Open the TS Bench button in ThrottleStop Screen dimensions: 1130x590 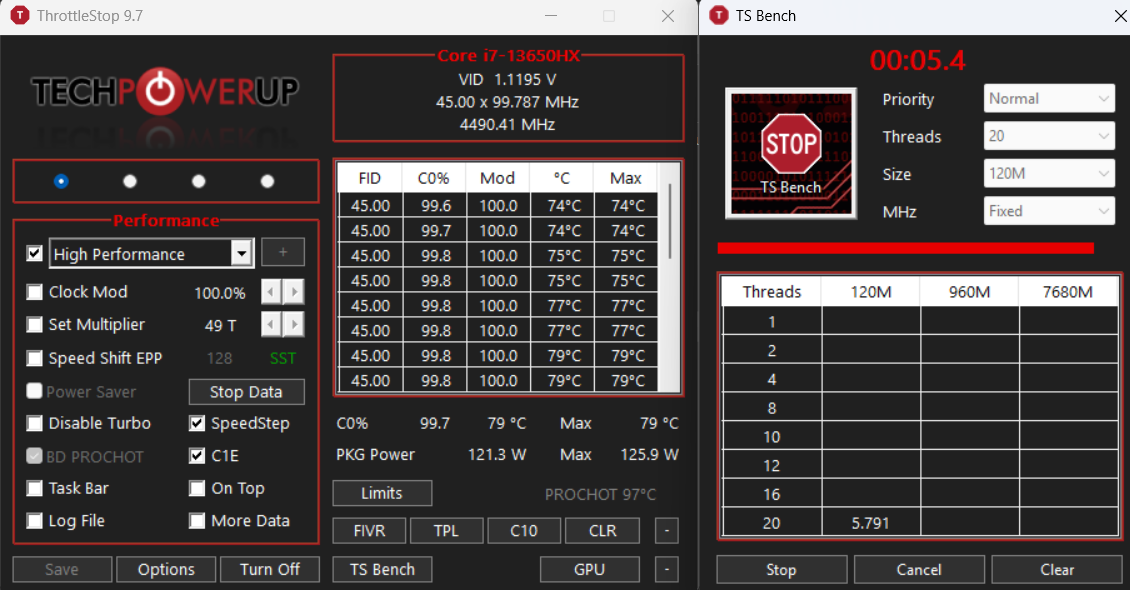(382, 569)
